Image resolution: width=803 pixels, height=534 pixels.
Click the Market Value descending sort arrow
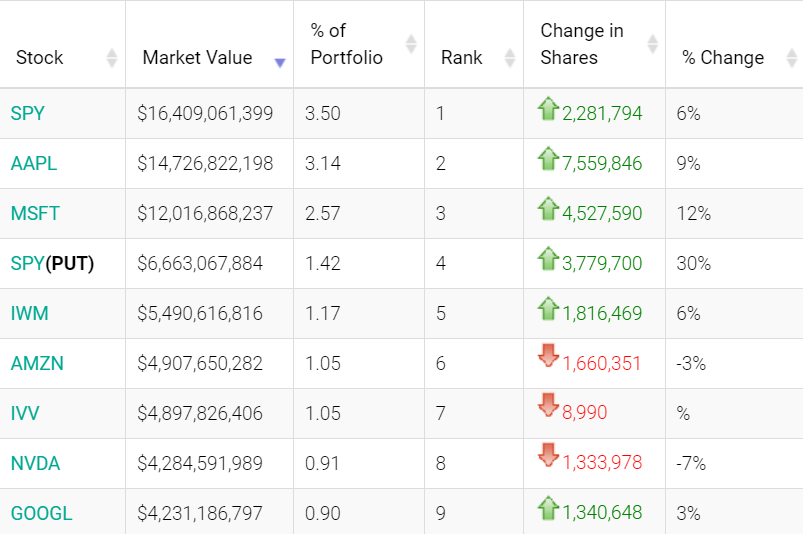[280, 62]
